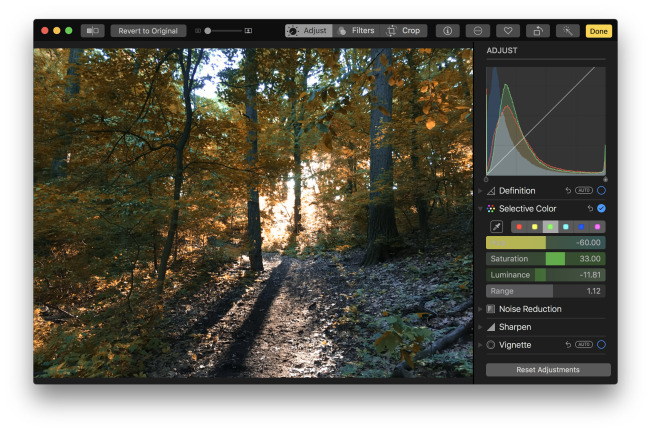651x432 pixels.
Task: Click the Info button in toolbar
Action: pyautogui.click(x=447, y=31)
